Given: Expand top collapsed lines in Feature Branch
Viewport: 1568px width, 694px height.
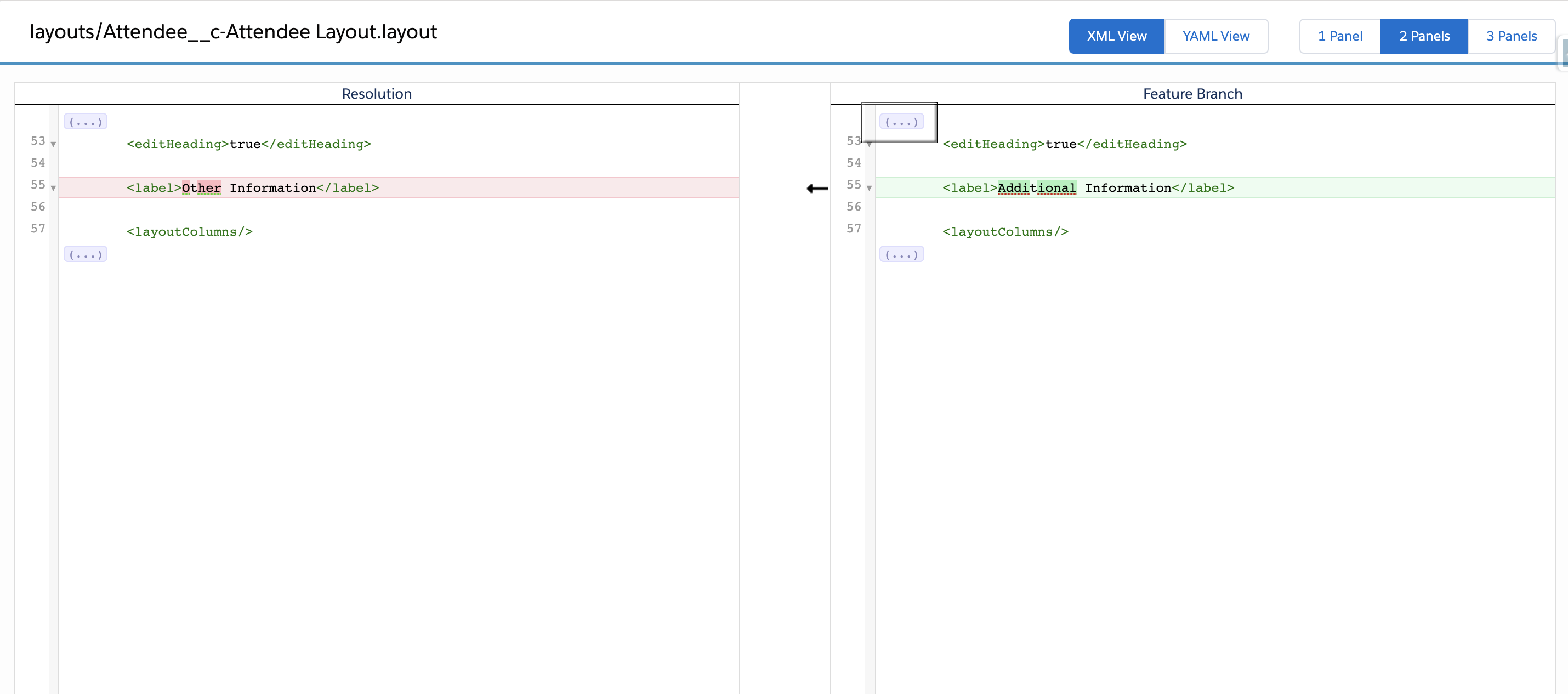Looking at the screenshot, I should (x=901, y=122).
